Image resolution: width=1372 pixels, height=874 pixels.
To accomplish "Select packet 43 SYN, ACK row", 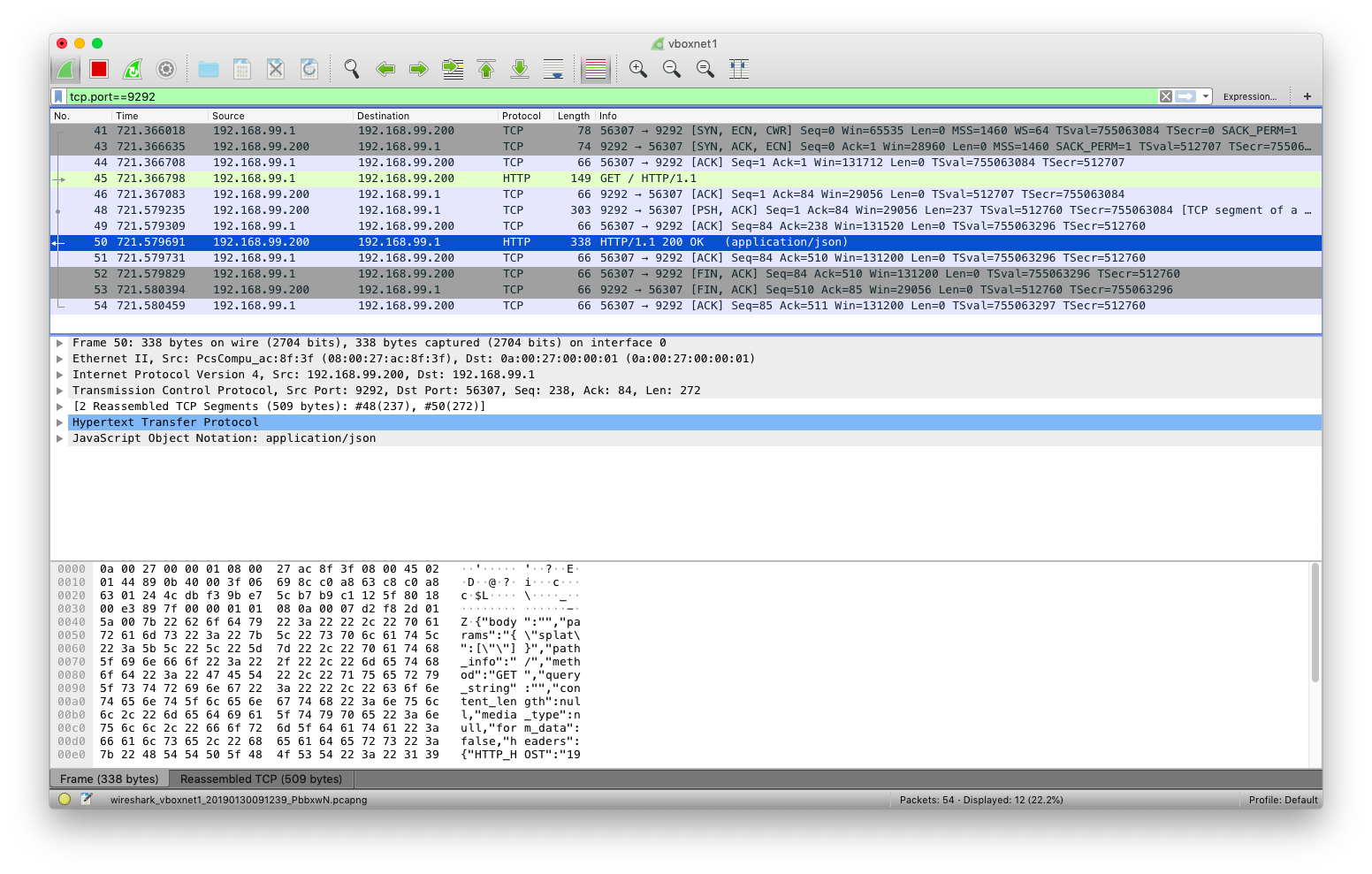I will [x=686, y=147].
